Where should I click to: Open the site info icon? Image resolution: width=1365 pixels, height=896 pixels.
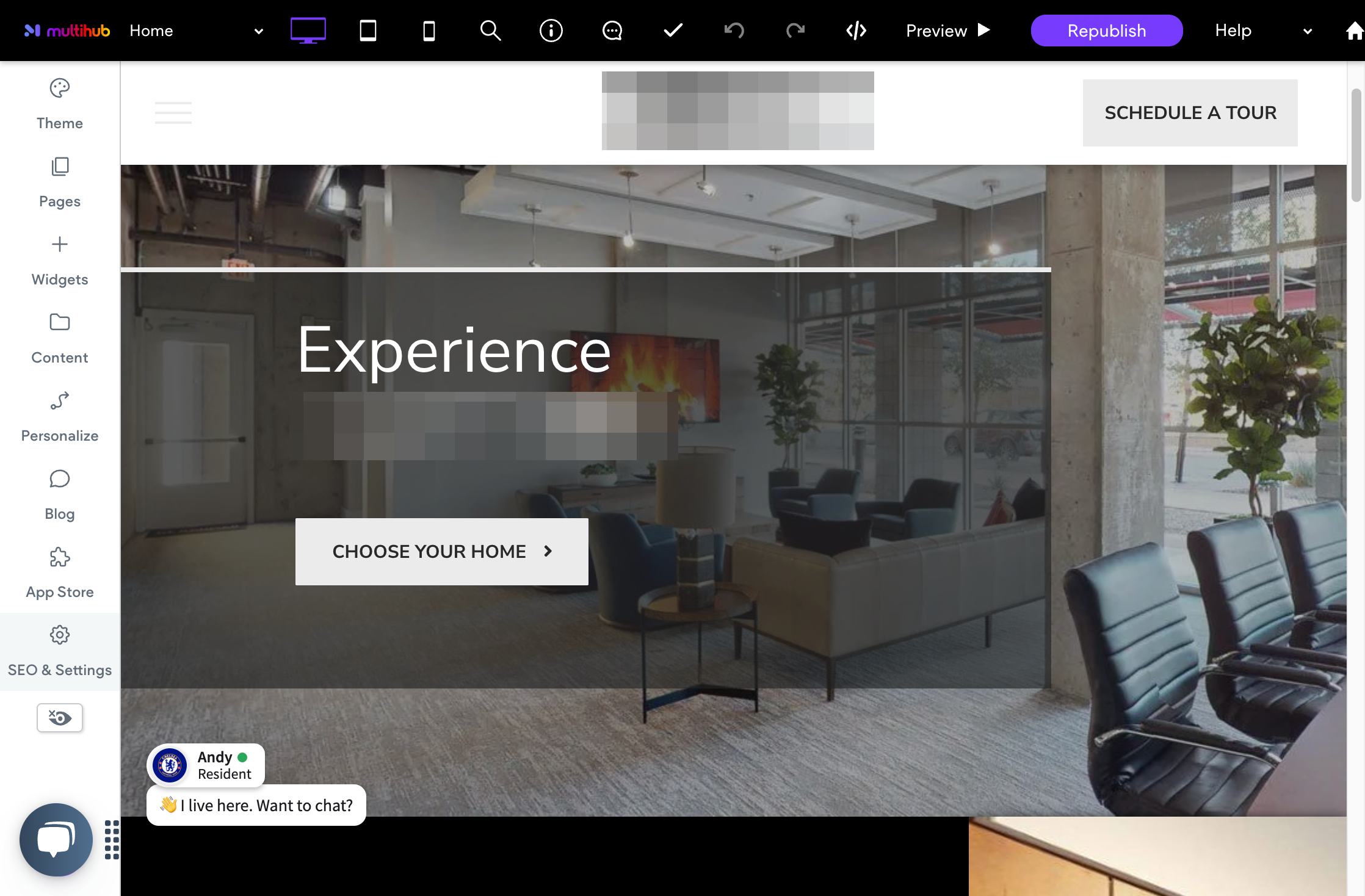tap(551, 31)
